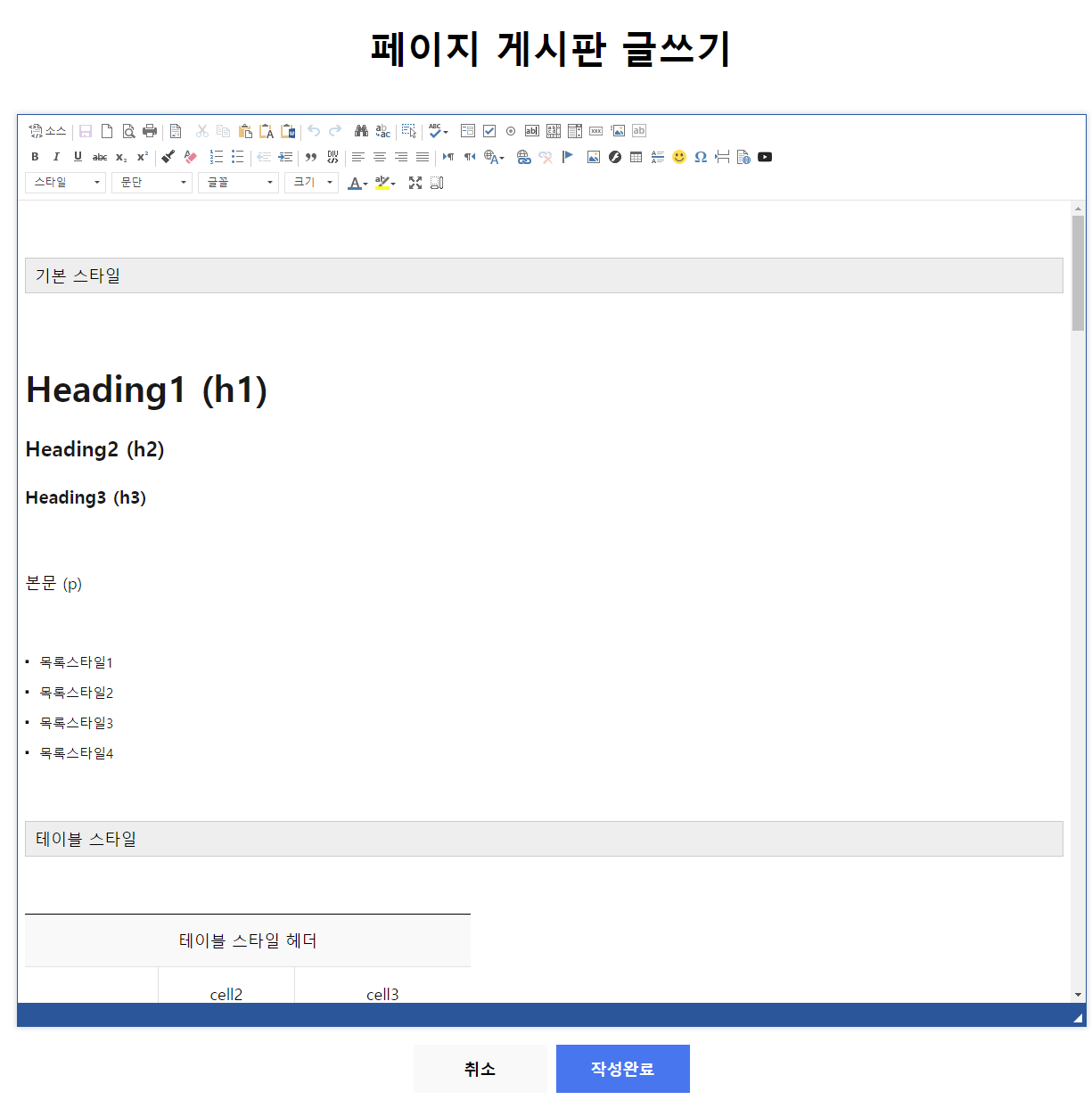
Task: Insert an anchor with flag icon
Action: point(567,157)
